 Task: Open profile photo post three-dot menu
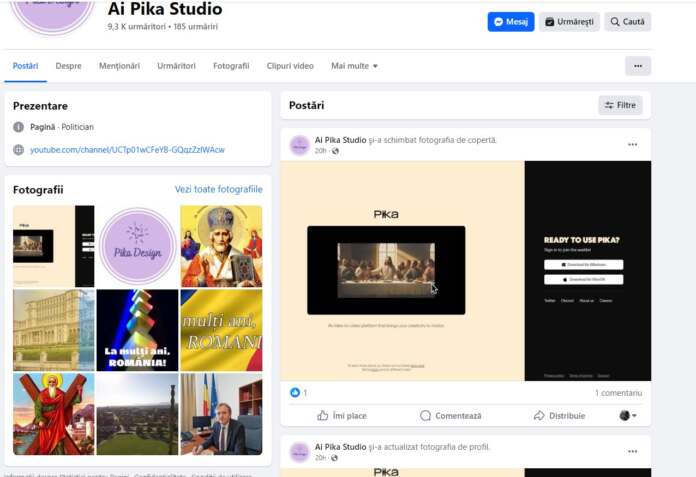click(633, 452)
